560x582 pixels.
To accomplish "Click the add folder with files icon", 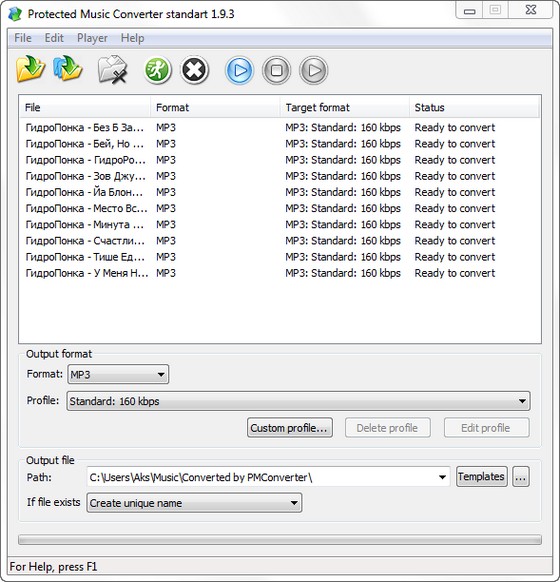I will [x=68, y=69].
